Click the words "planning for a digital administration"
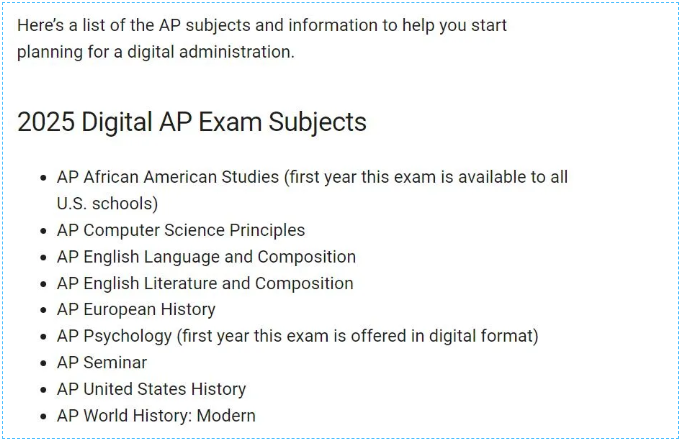This screenshot has width=681, height=441. click(154, 52)
